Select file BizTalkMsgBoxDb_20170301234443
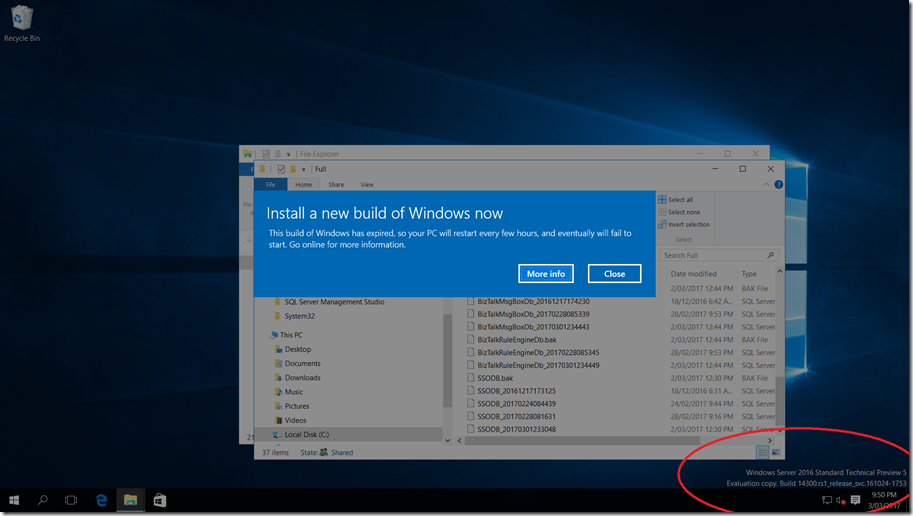 [533, 327]
